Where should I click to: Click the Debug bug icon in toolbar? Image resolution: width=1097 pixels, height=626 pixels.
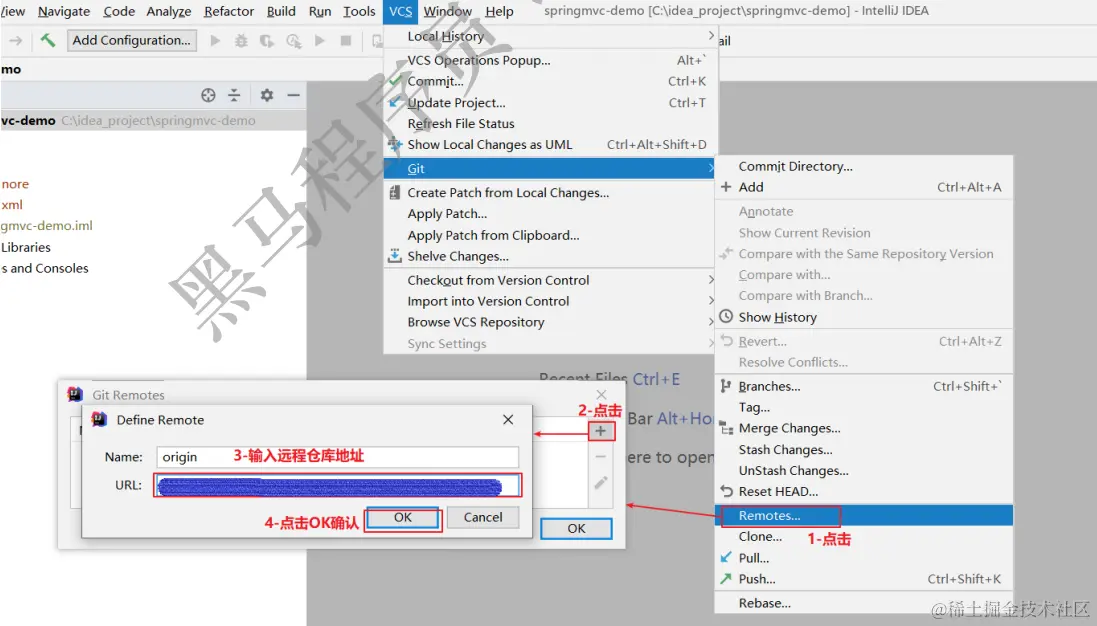[x=241, y=41]
